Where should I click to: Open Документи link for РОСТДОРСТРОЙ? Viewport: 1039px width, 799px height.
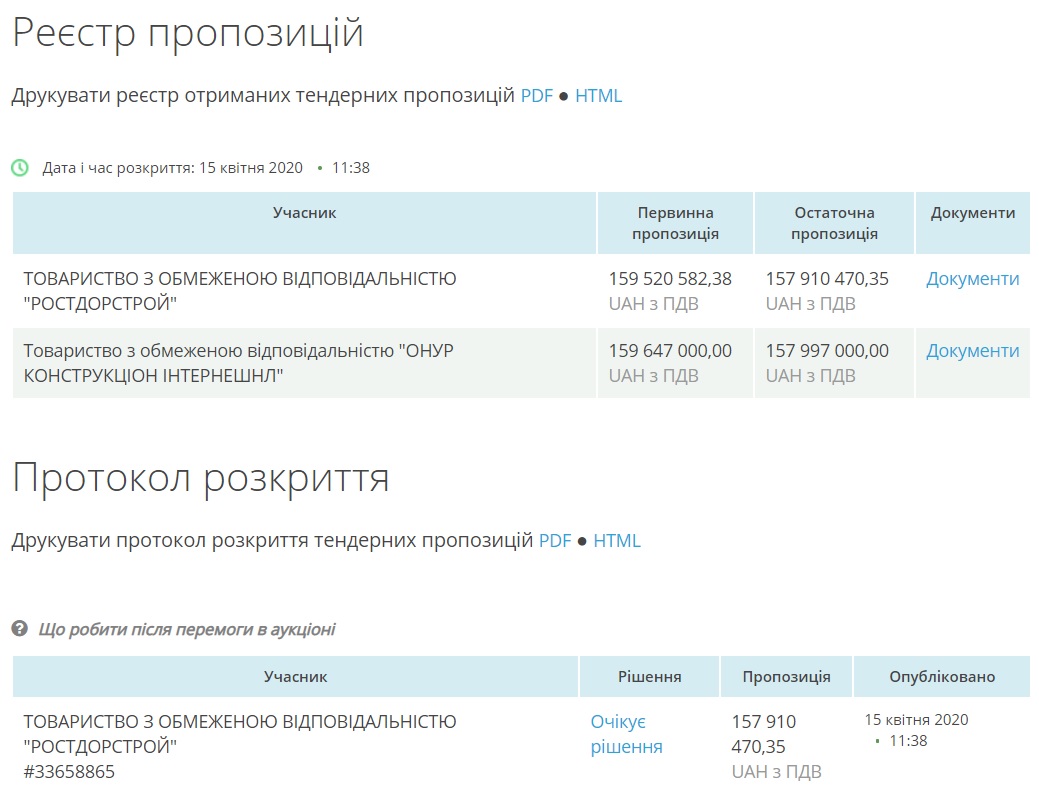[972, 279]
